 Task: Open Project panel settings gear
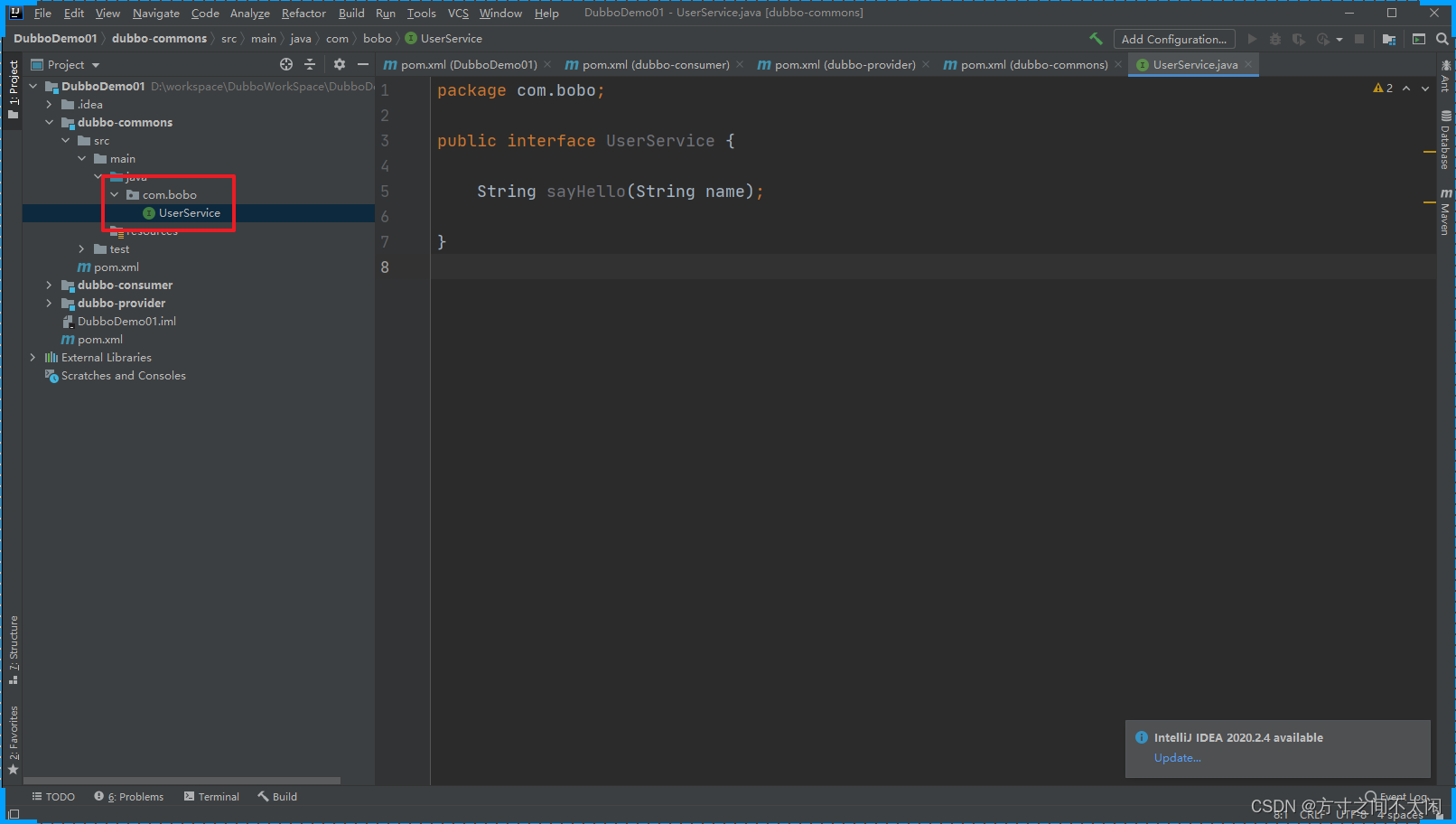click(x=339, y=64)
